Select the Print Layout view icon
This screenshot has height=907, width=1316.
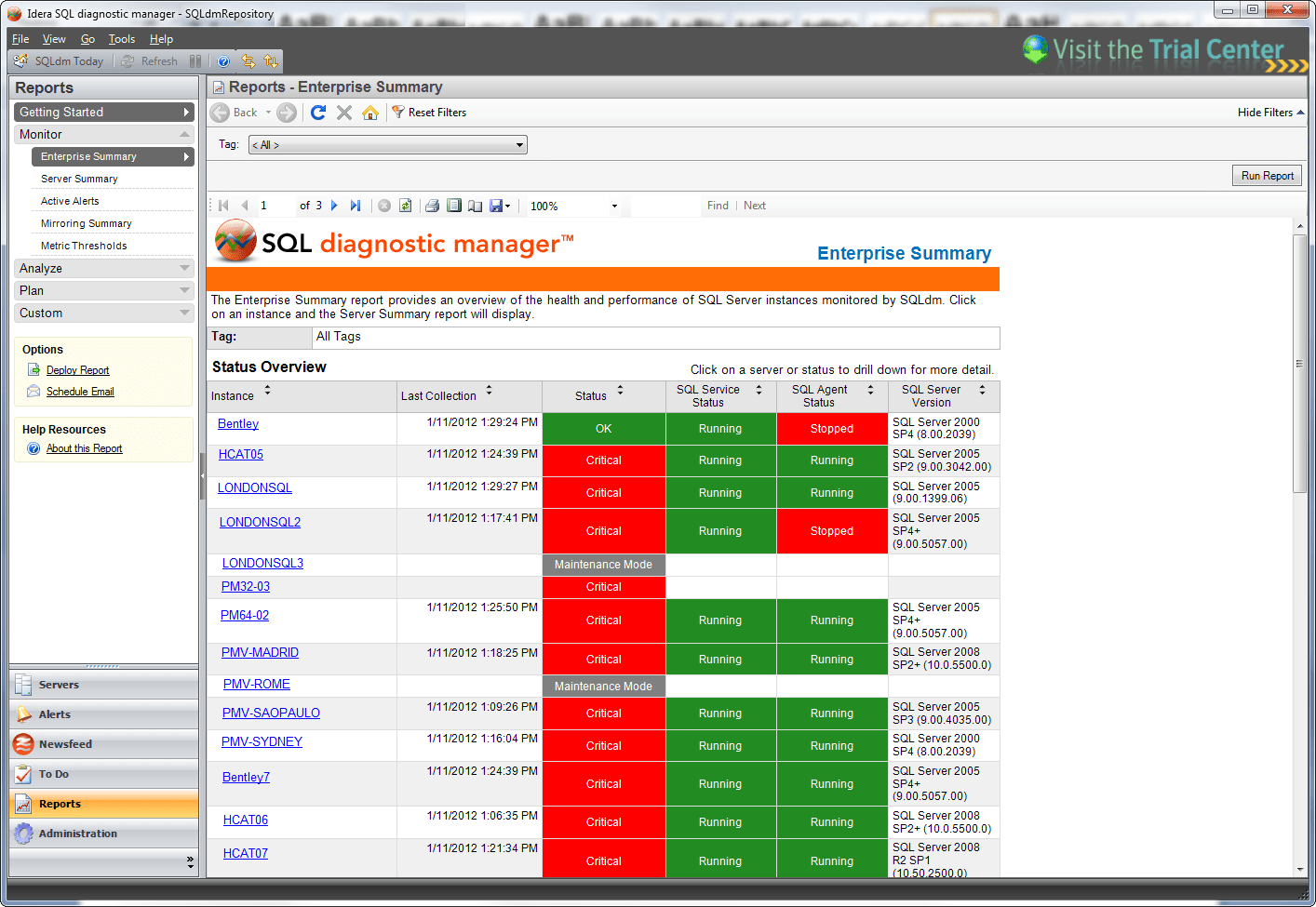(x=454, y=205)
